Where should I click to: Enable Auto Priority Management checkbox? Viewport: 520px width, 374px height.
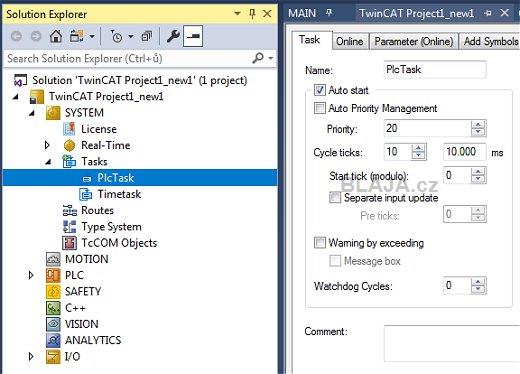click(320, 108)
